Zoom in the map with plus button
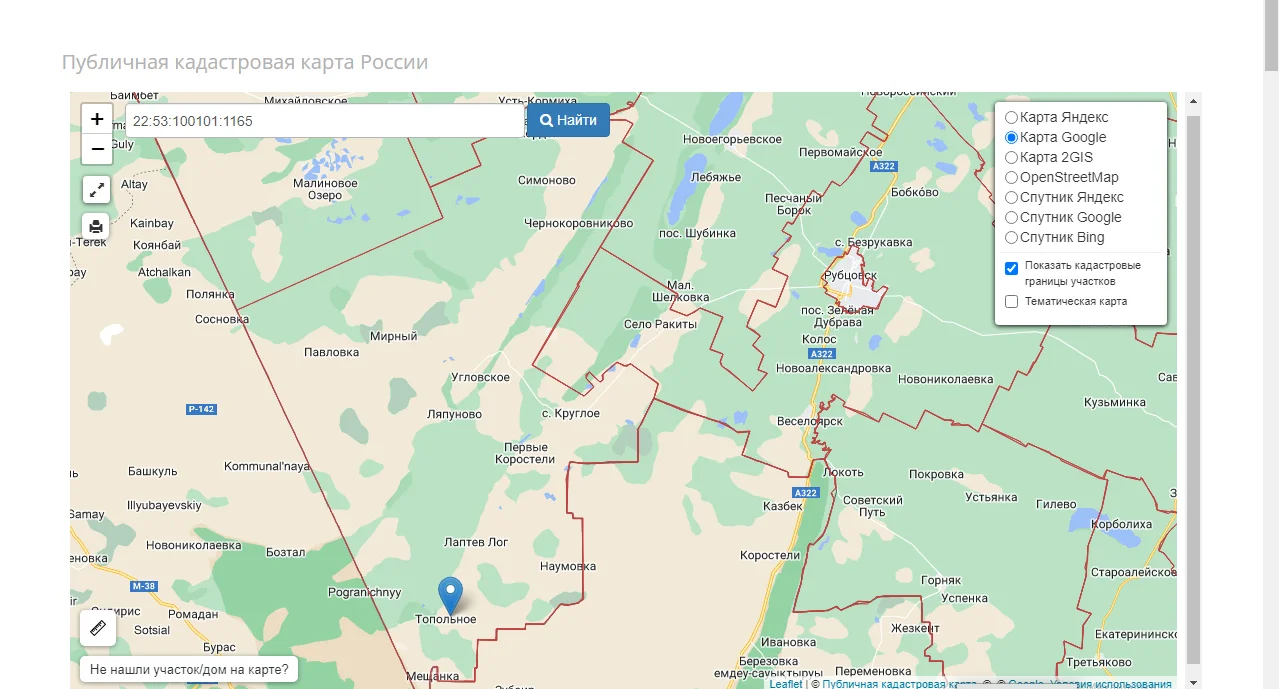Viewport: 1279px width, 689px height. click(x=97, y=119)
